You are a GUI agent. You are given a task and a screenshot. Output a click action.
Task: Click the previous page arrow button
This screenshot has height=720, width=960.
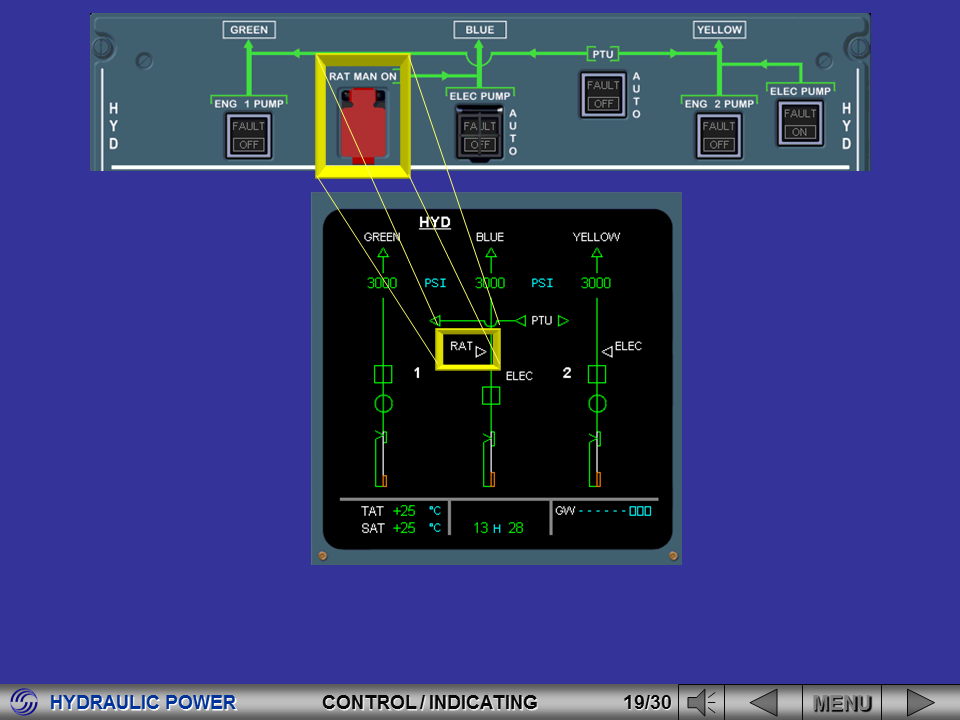765,701
